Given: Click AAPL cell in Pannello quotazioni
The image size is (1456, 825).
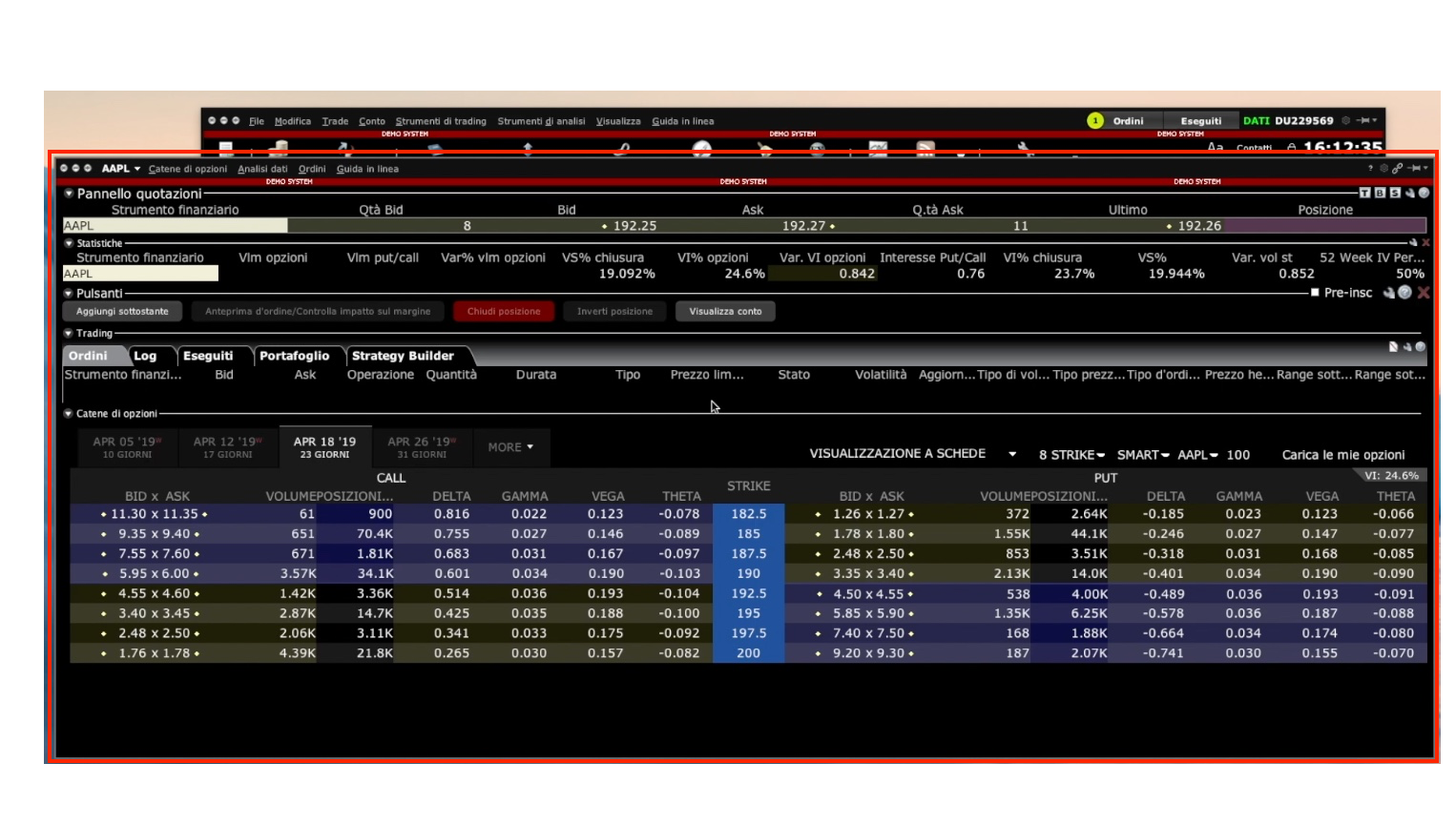Looking at the screenshot, I should (x=175, y=226).
